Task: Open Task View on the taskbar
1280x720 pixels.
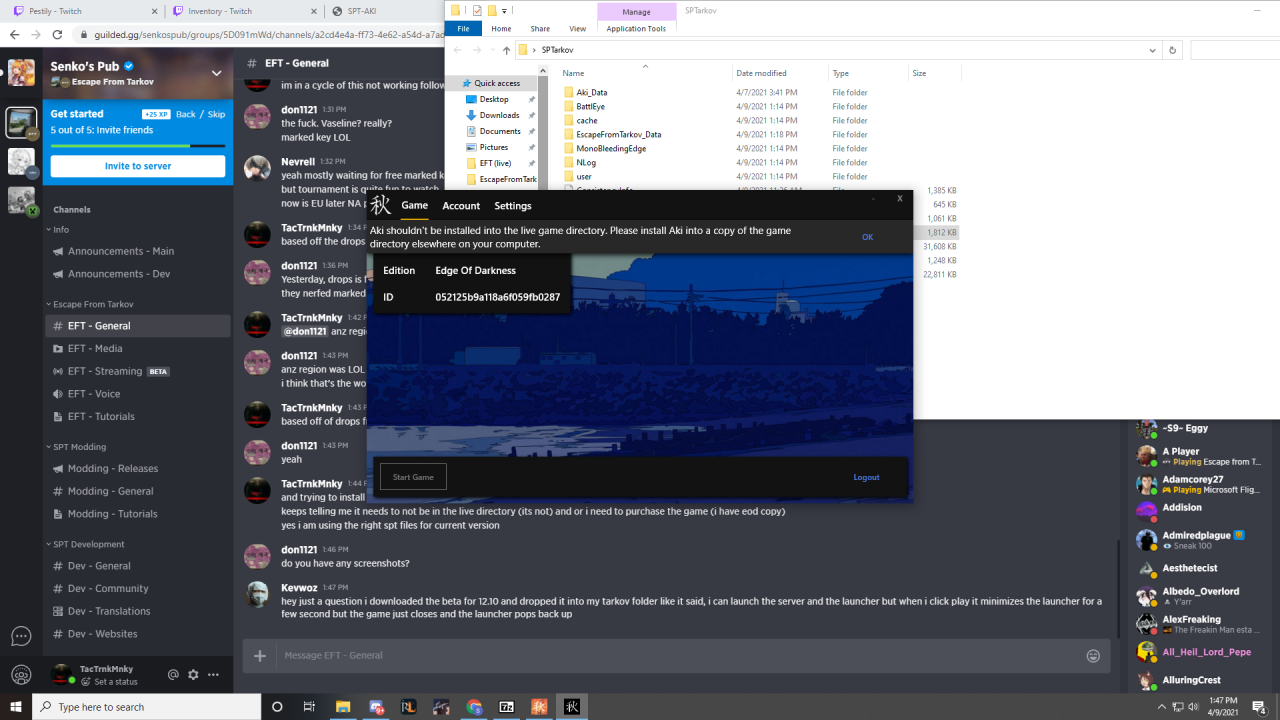Action: coord(309,707)
